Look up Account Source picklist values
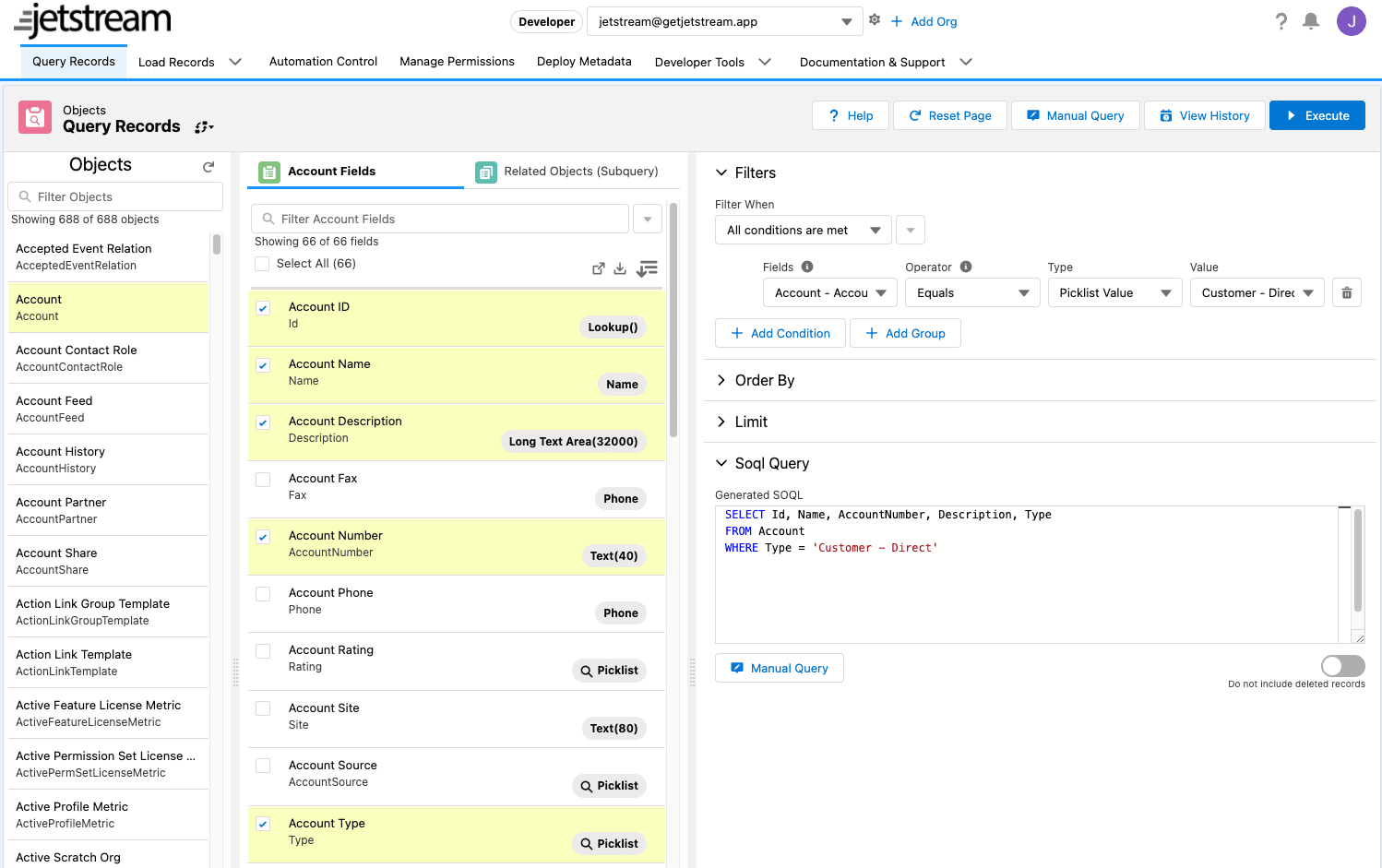 point(609,786)
